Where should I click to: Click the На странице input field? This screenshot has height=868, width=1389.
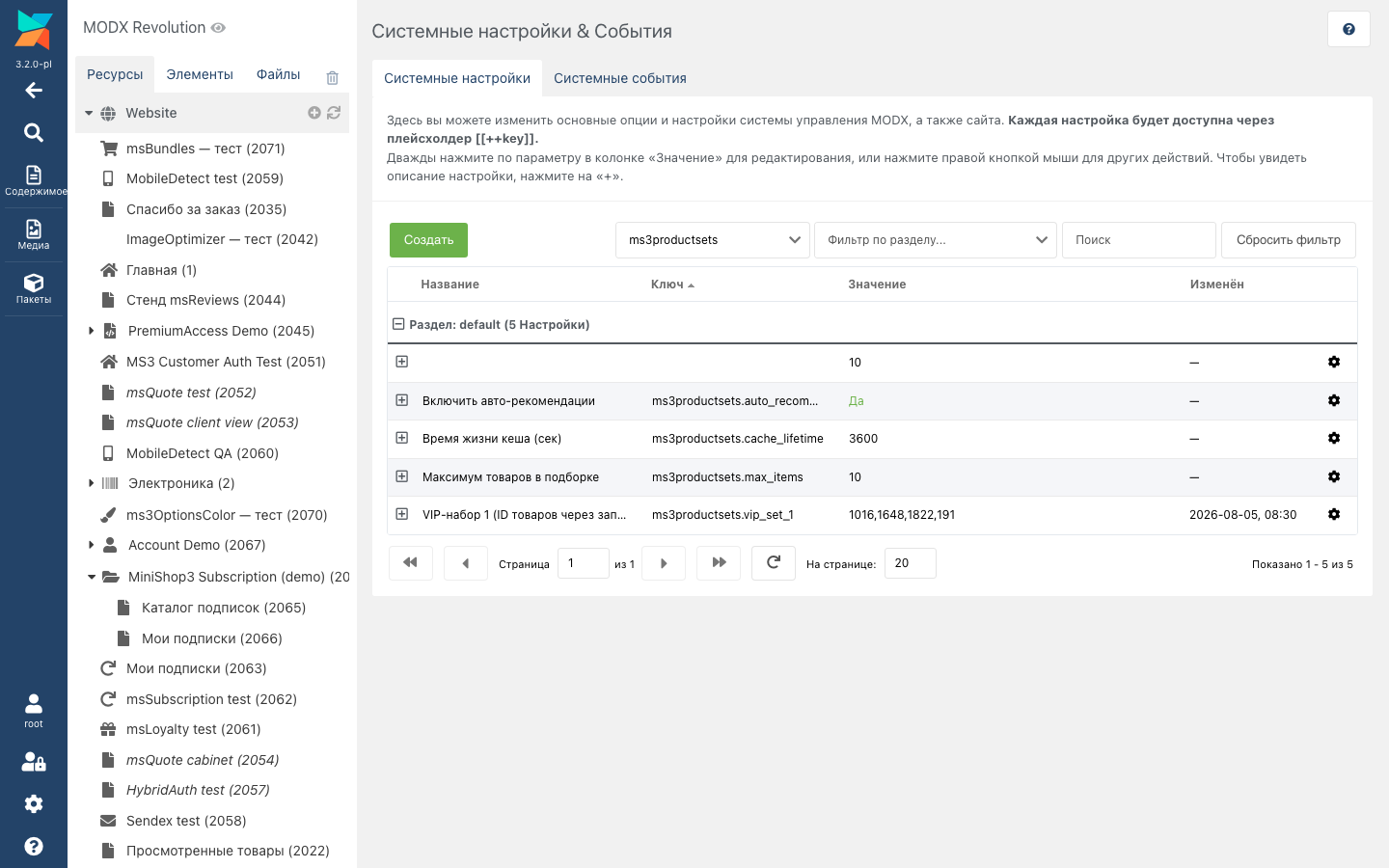point(911,563)
